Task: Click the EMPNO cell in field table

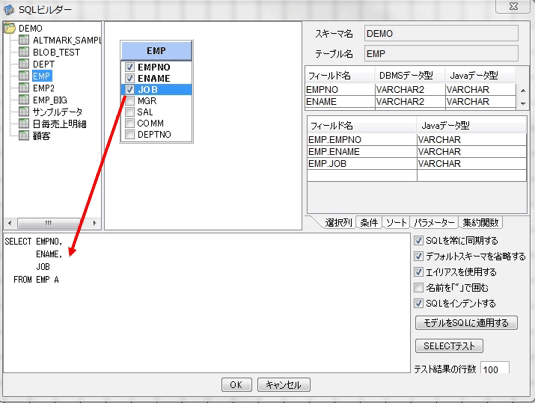Action: pyautogui.click(x=340, y=89)
